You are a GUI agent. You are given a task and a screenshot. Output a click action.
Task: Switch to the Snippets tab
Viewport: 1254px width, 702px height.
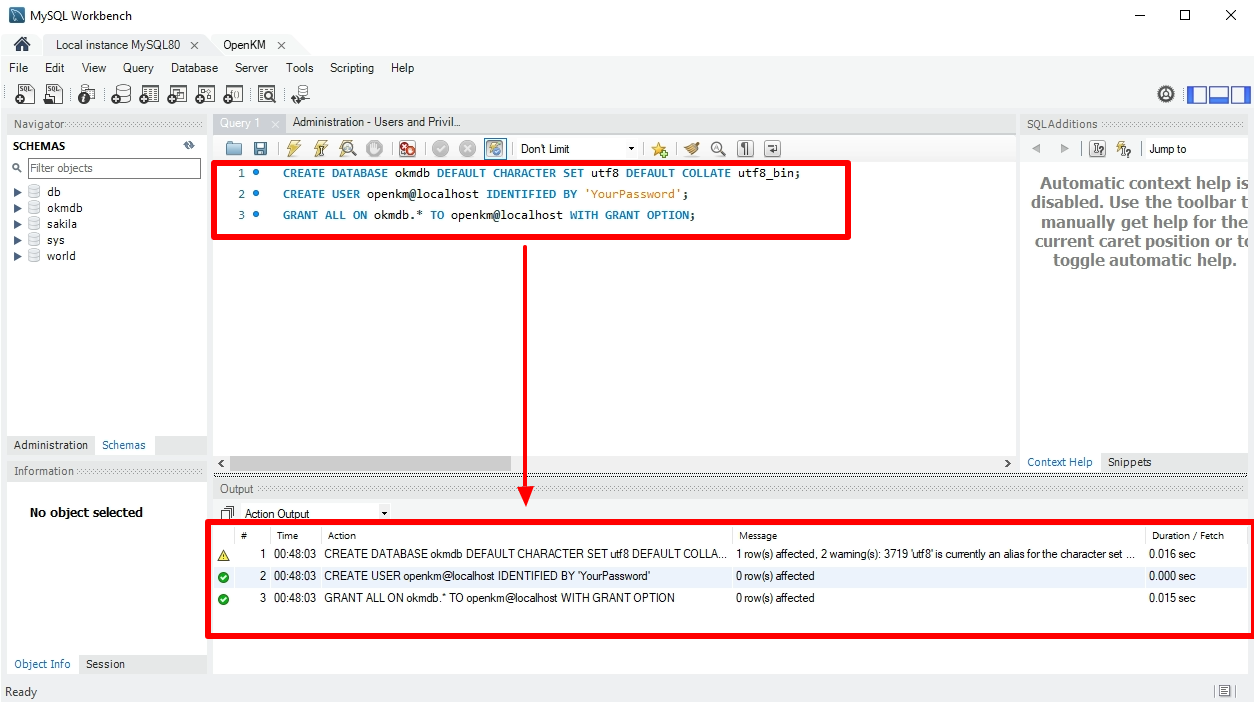click(x=1129, y=462)
